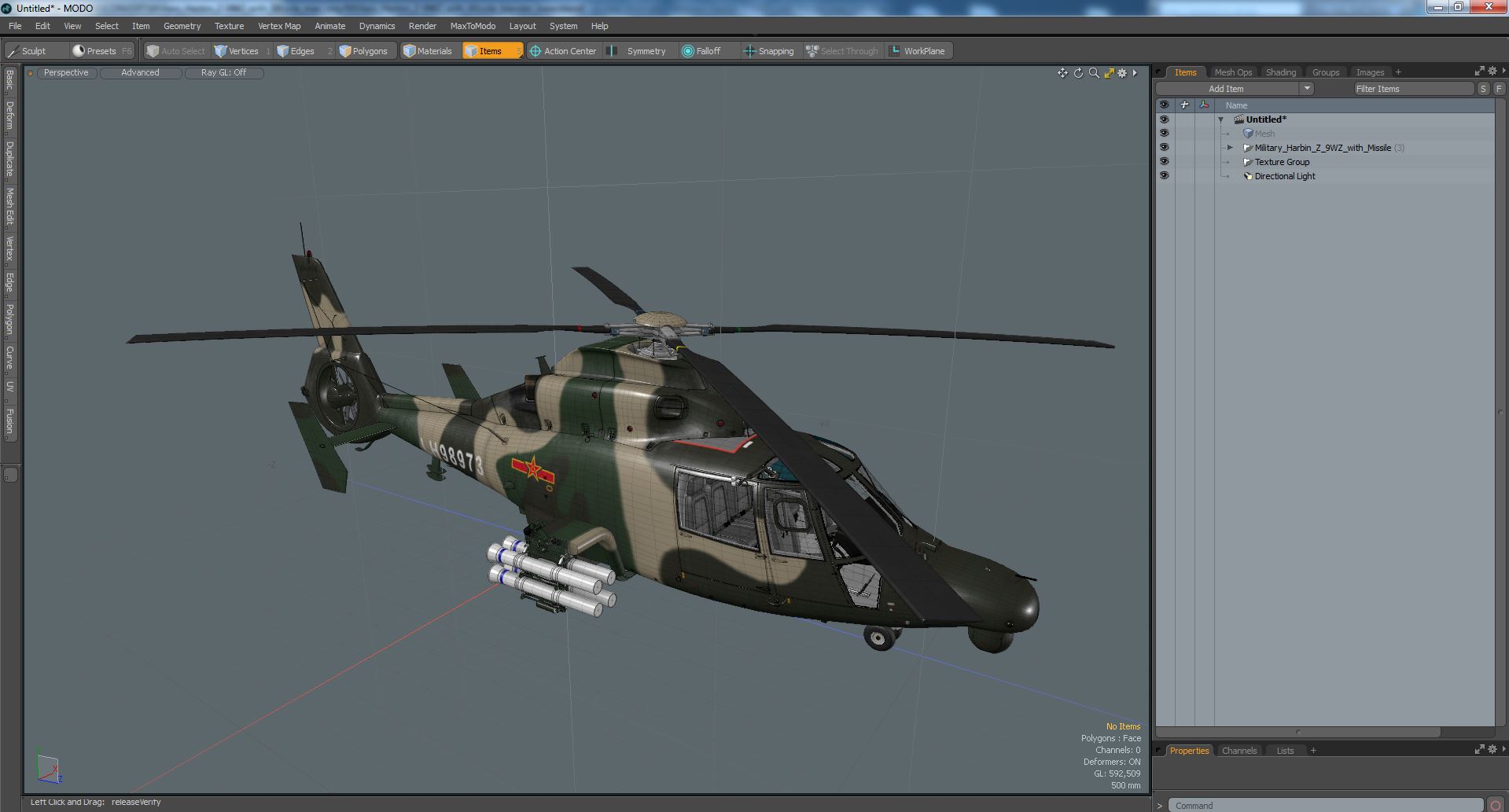Screen dimensions: 1509x812
Task: Toggle Auto Select
Action: pyautogui.click(x=175, y=51)
